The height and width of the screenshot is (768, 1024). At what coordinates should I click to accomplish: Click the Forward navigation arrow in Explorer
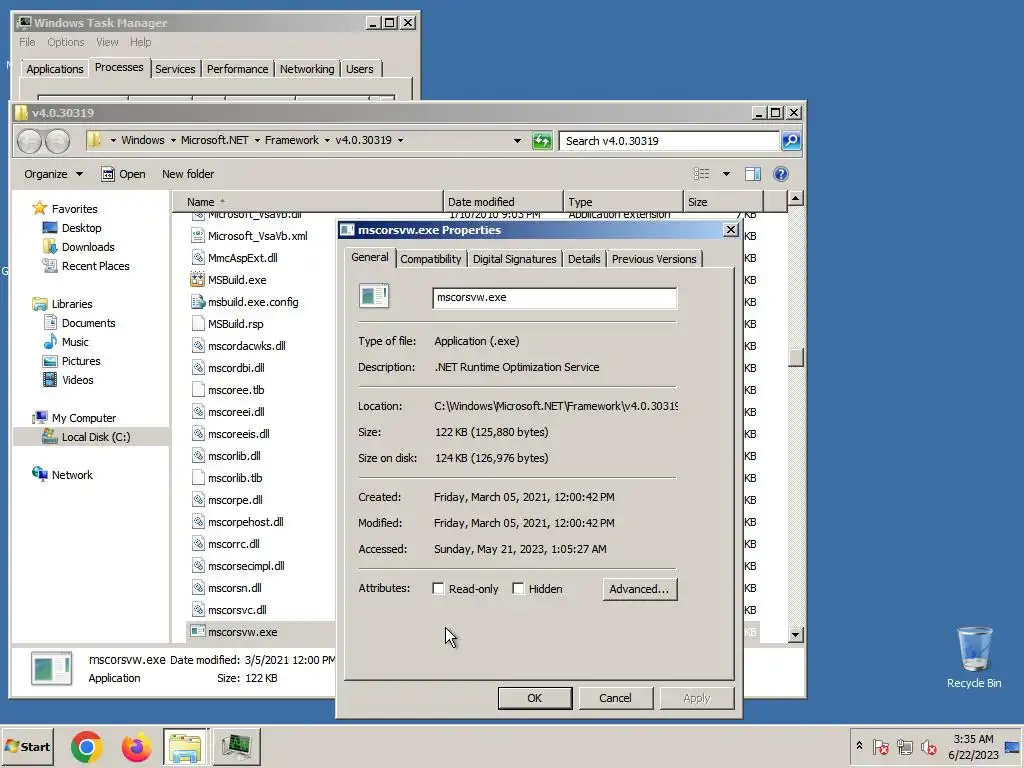[x=57, y=141]
